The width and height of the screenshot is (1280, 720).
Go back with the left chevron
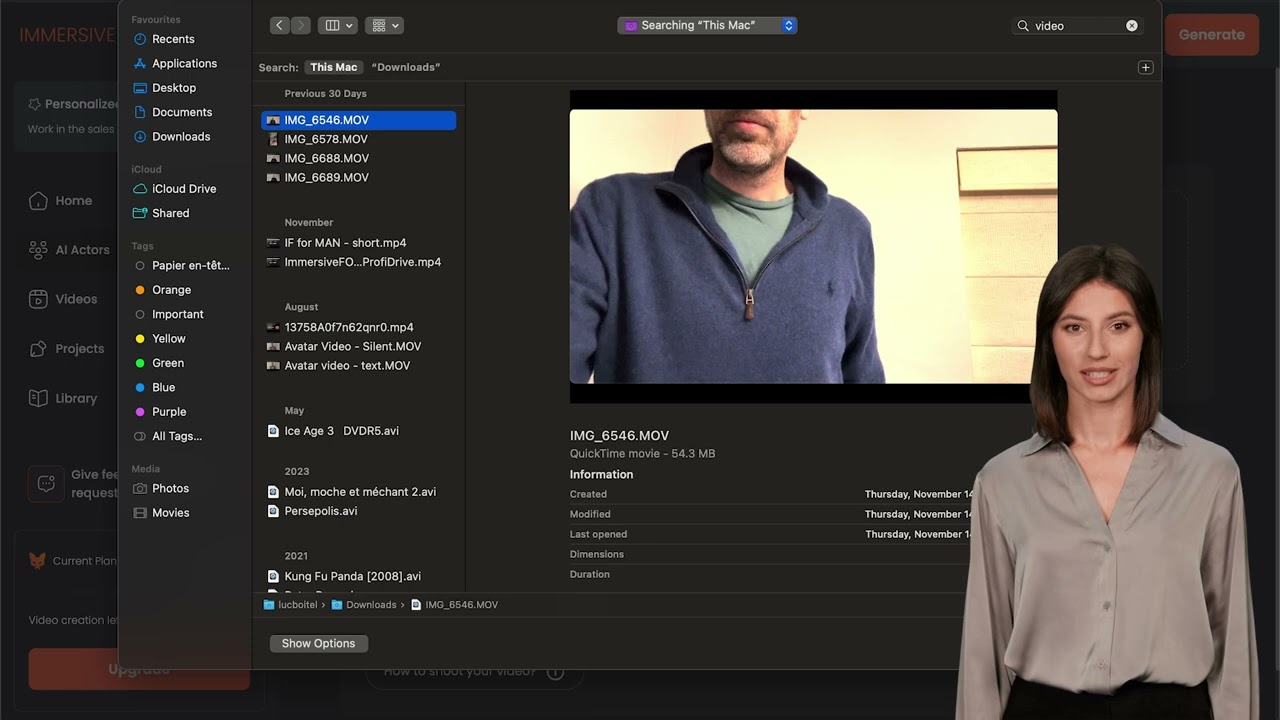point(280,26)
